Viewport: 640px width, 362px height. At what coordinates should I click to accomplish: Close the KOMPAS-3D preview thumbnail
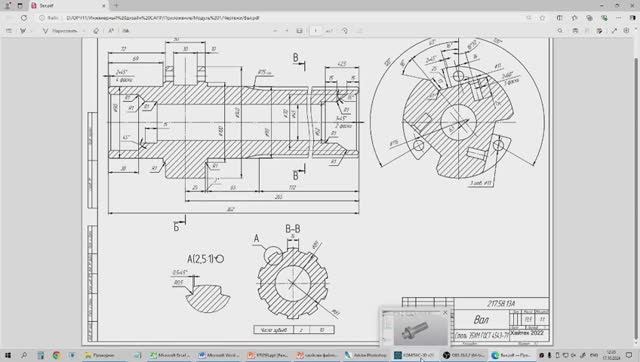(x=445, y=313)
